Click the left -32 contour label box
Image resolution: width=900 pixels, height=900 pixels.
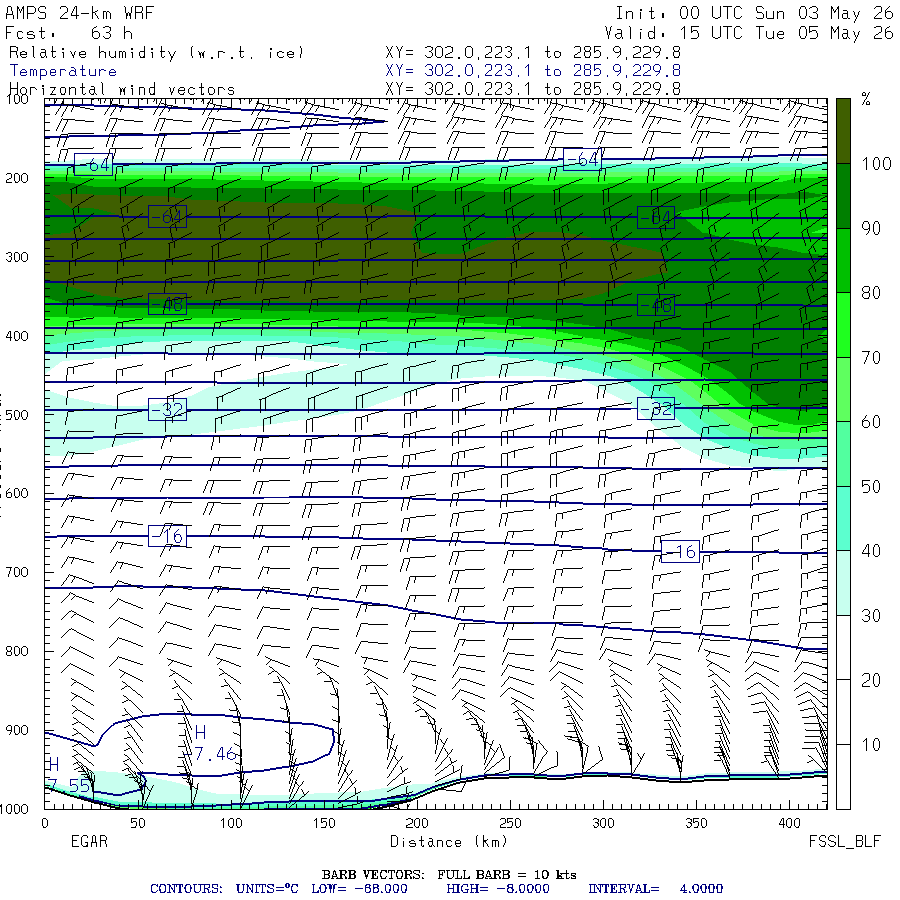167,409
